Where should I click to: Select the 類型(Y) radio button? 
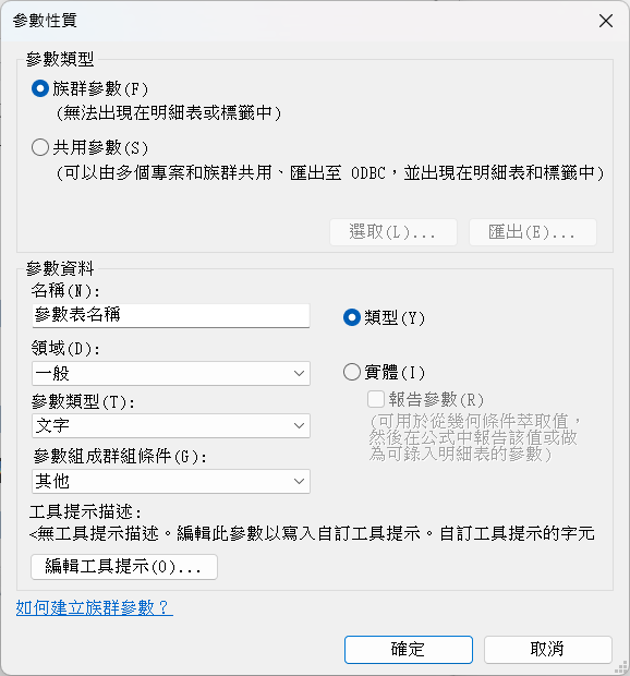click(x=351, y=317)
